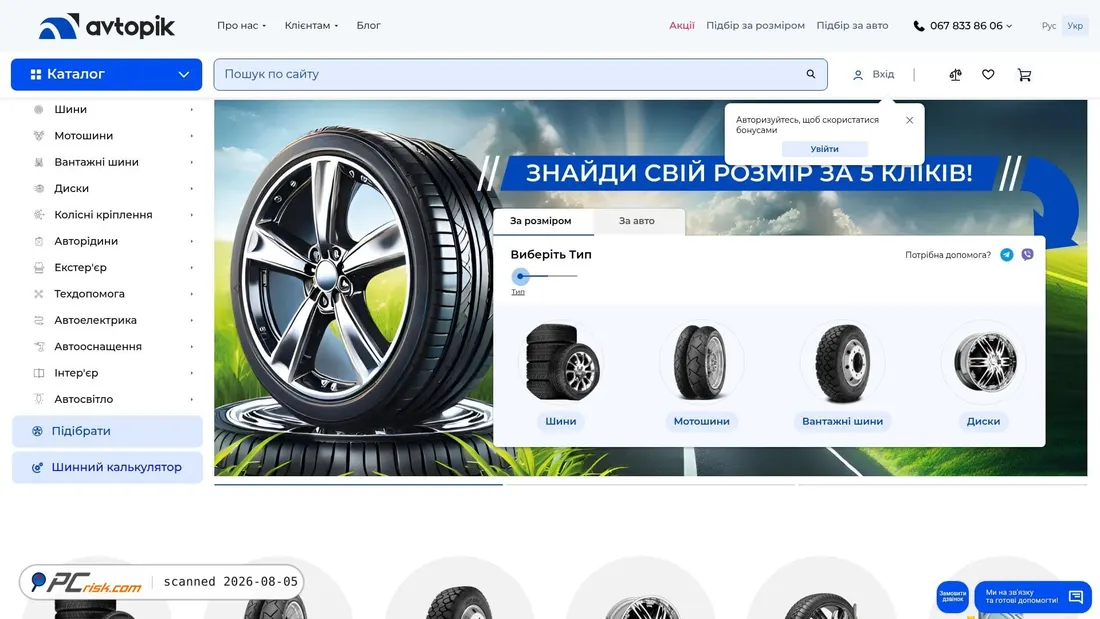The width and height of the screenshot is (1100, 619).
Task: Focus the Пошук по сайту search field
Action: pyautogui.click(x=521, y=74)
